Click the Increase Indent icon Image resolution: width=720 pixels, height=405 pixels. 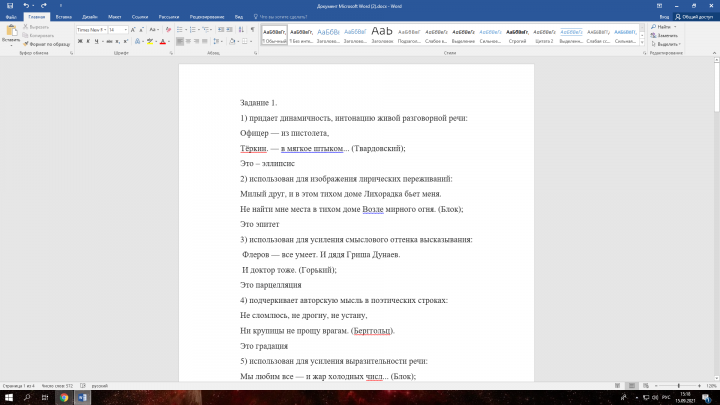pos(229,29)
